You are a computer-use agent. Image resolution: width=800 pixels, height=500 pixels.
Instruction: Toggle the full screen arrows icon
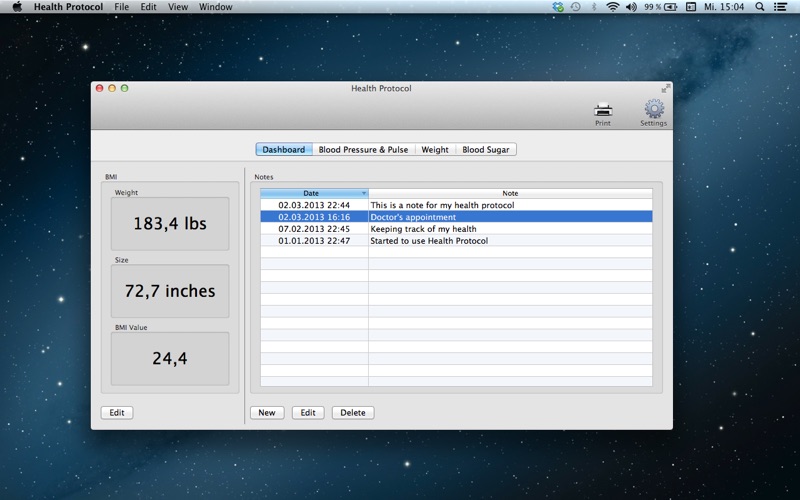tap(666, 88)
